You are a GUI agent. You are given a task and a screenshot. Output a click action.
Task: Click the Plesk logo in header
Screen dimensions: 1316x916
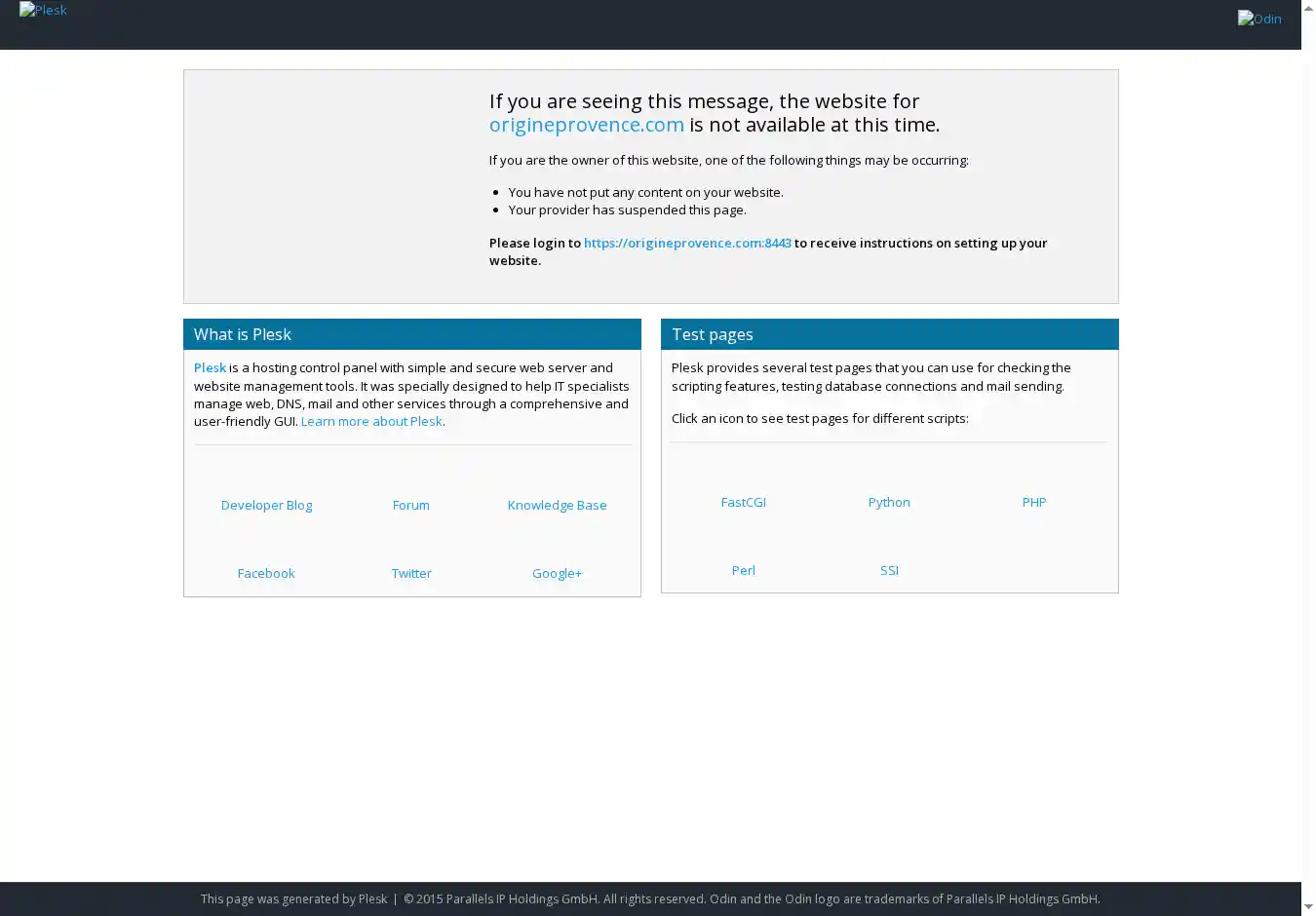pos(43,10)
